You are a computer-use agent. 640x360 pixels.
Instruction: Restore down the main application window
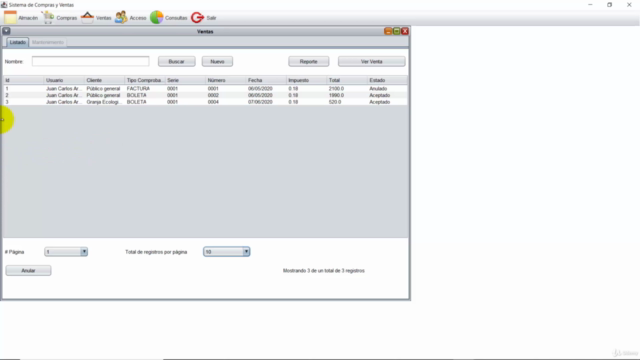[x=609, y=5]
